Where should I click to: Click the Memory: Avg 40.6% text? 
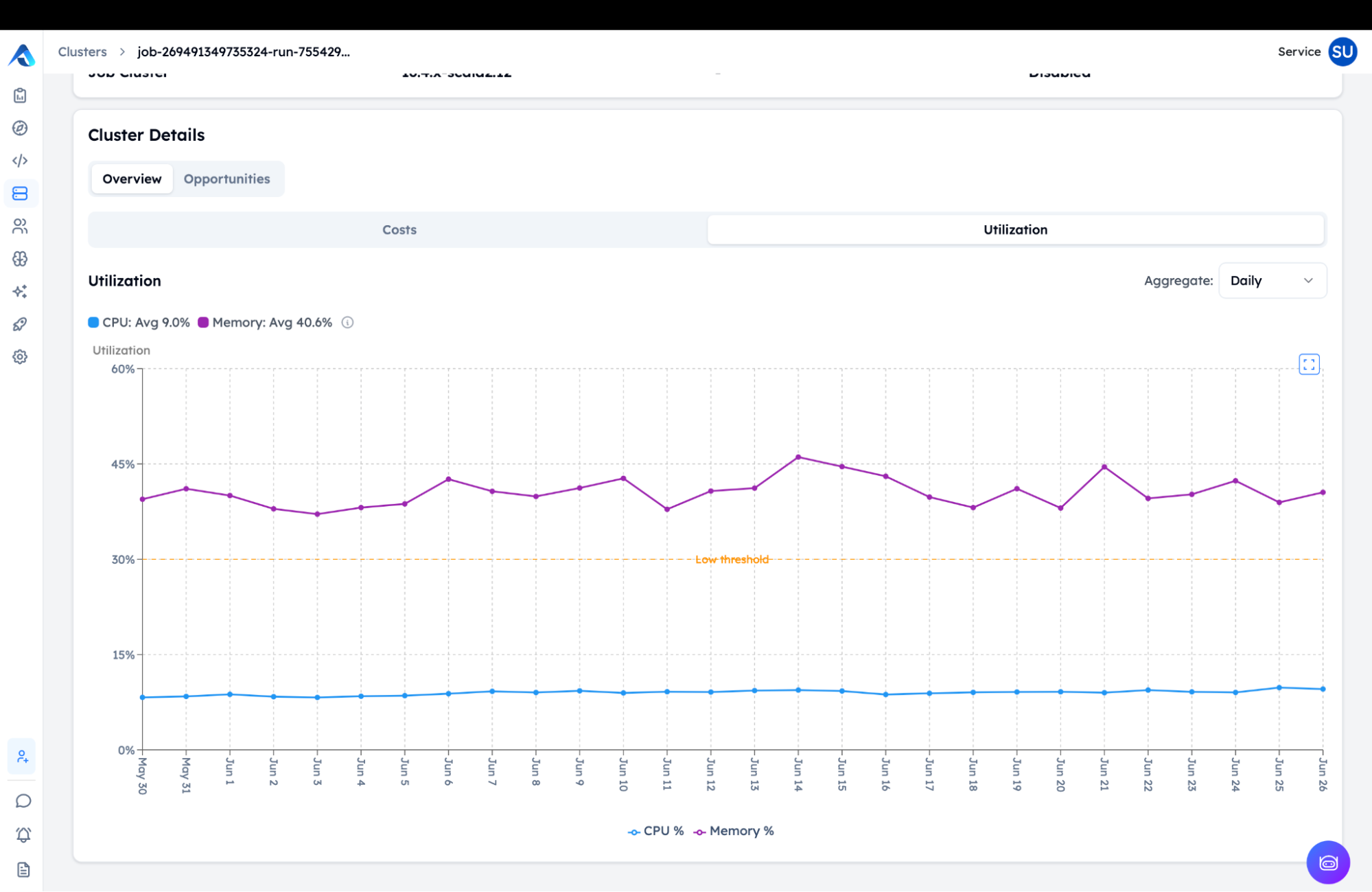coord(272,323)
